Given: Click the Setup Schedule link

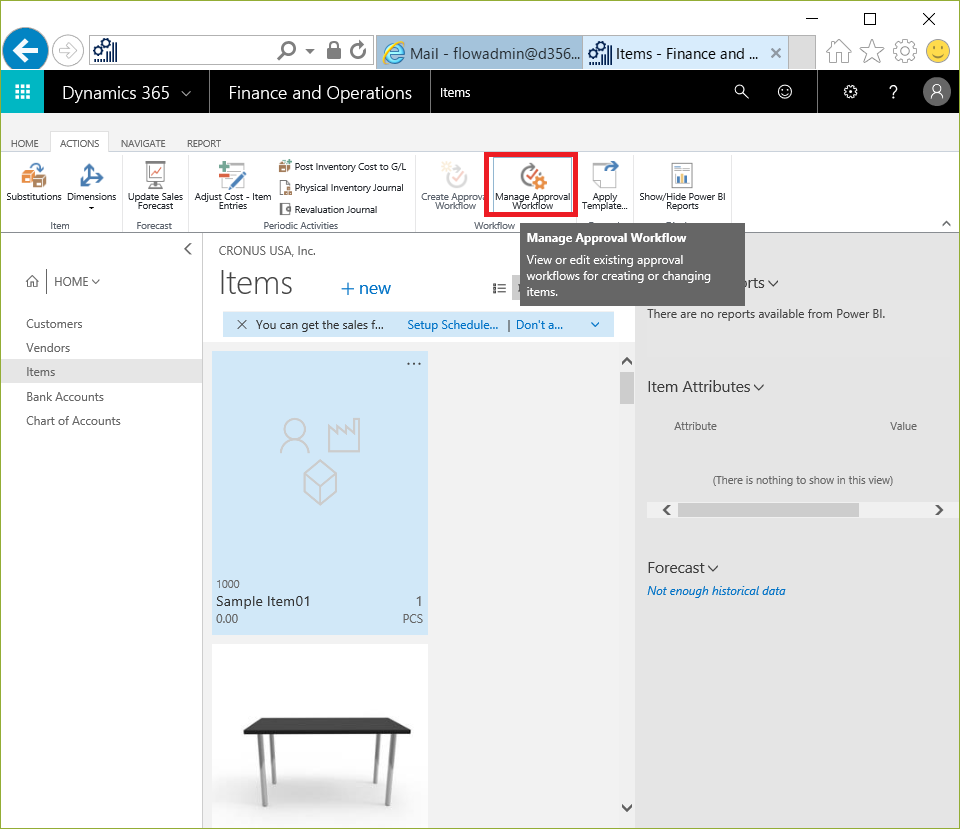Looking at the screenshot, I should (452, 325).
